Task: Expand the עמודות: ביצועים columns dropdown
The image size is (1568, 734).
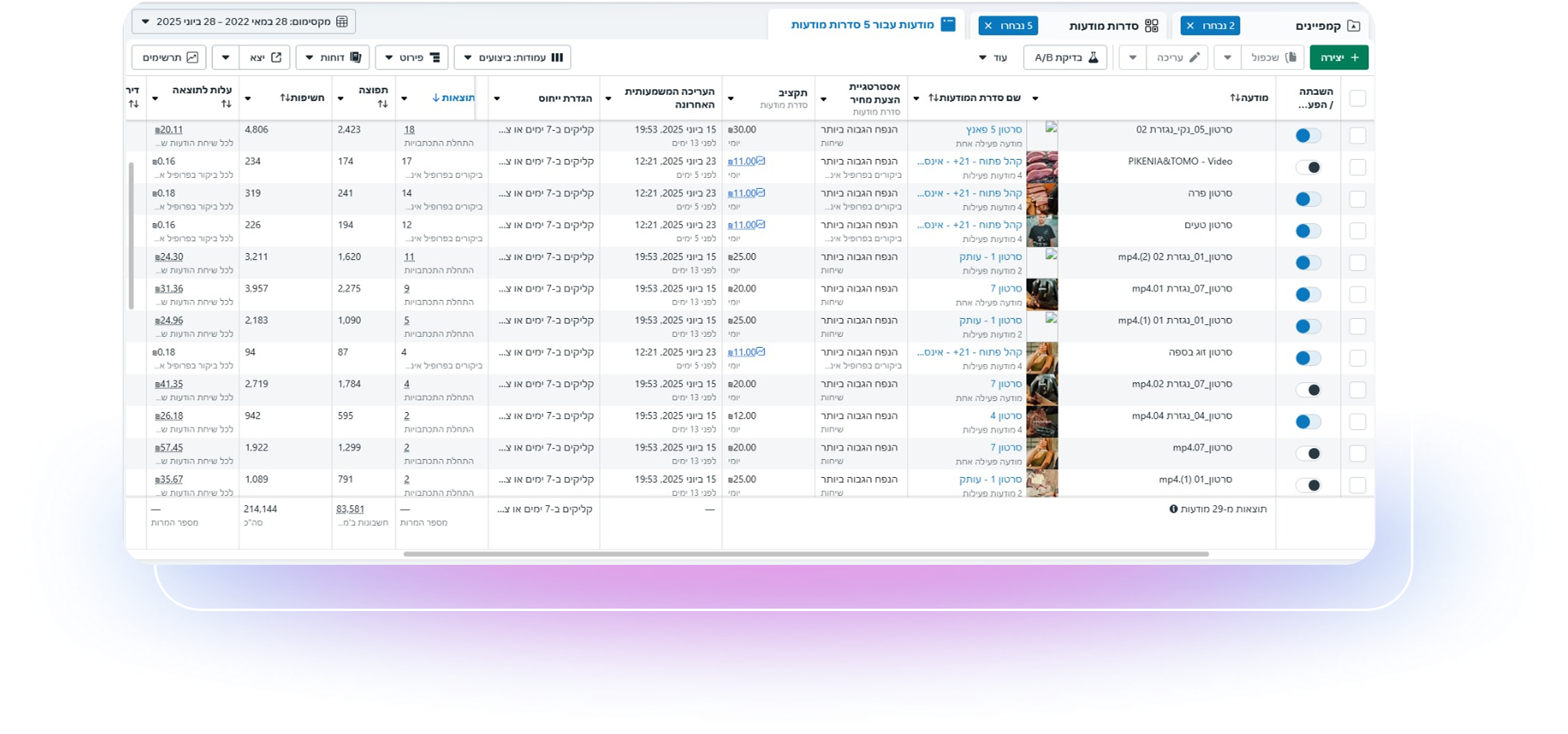Action: pos(512,57)
